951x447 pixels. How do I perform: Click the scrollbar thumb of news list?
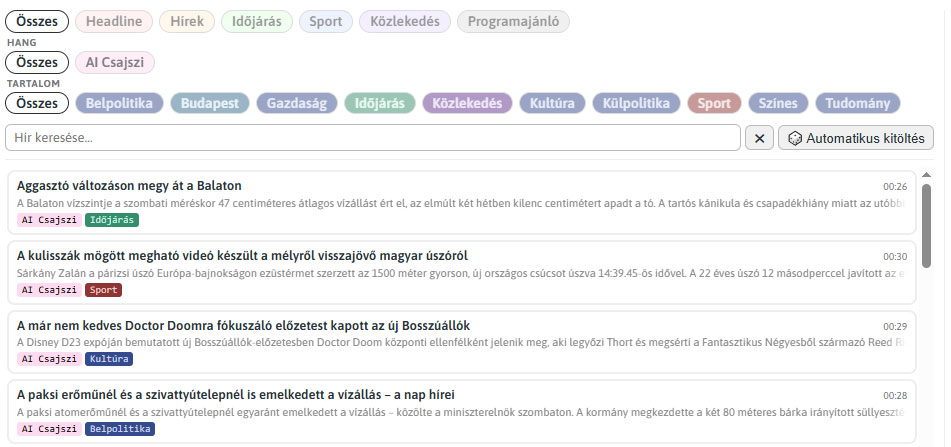pyautogui.click(x=926, y=226)
